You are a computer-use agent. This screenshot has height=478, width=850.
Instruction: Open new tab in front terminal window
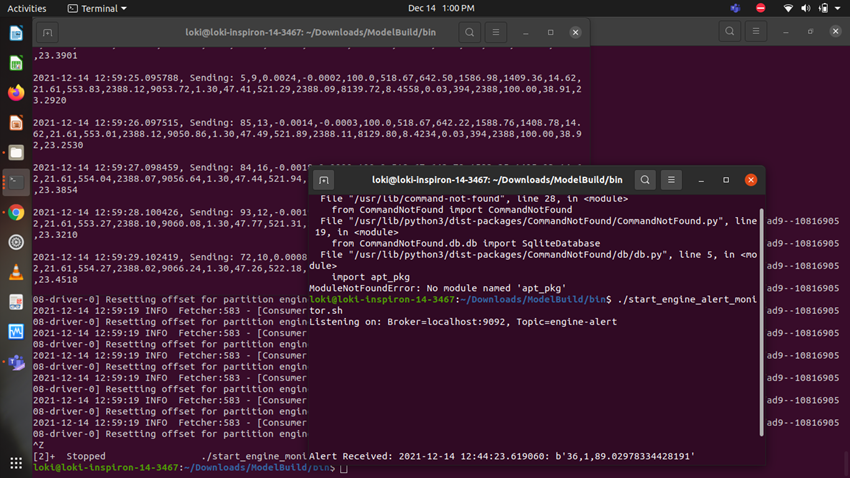[324, 180]
